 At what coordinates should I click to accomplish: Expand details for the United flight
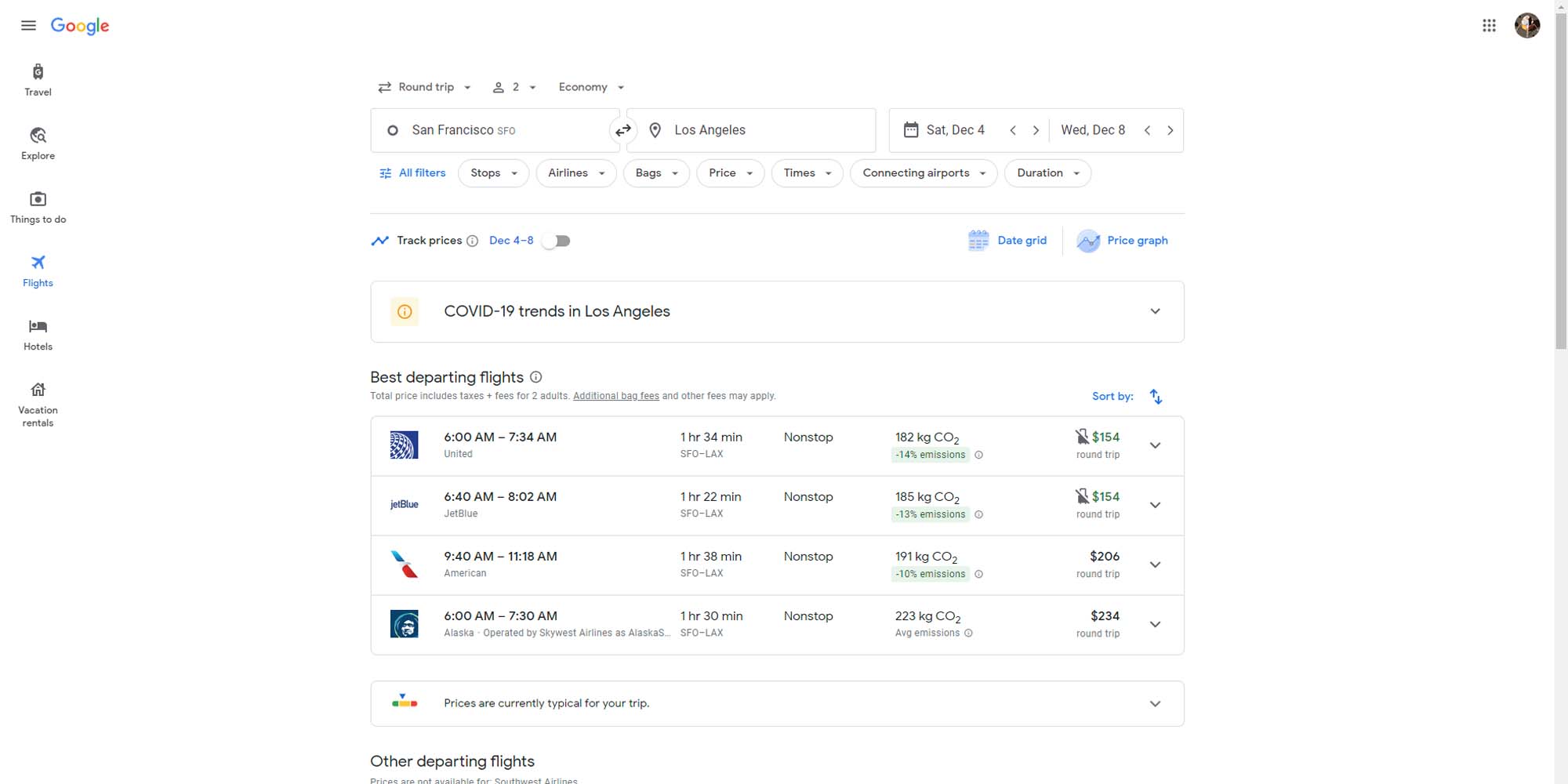click(1155, 445)
